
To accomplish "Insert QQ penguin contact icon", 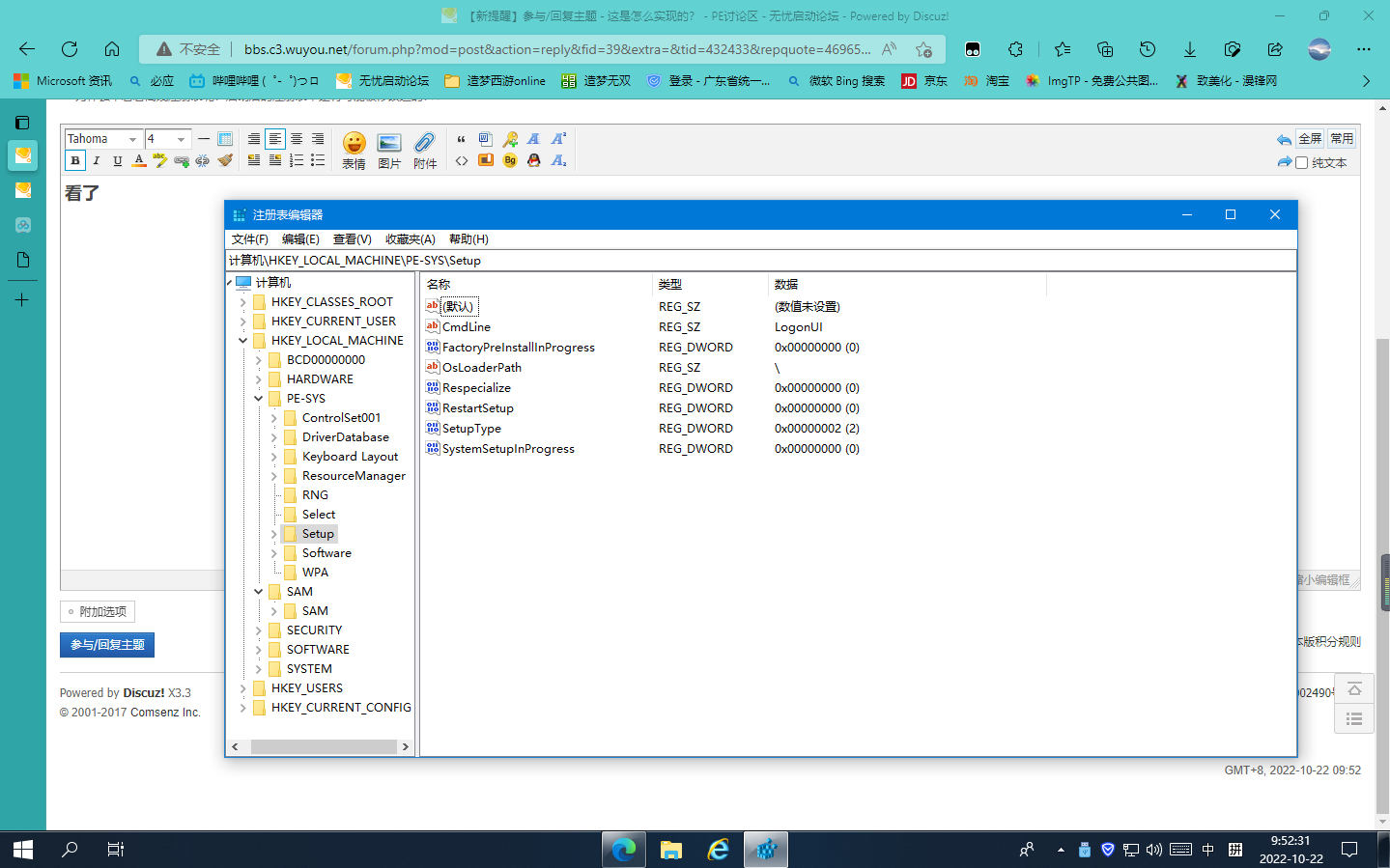I will tap(533, 160).
